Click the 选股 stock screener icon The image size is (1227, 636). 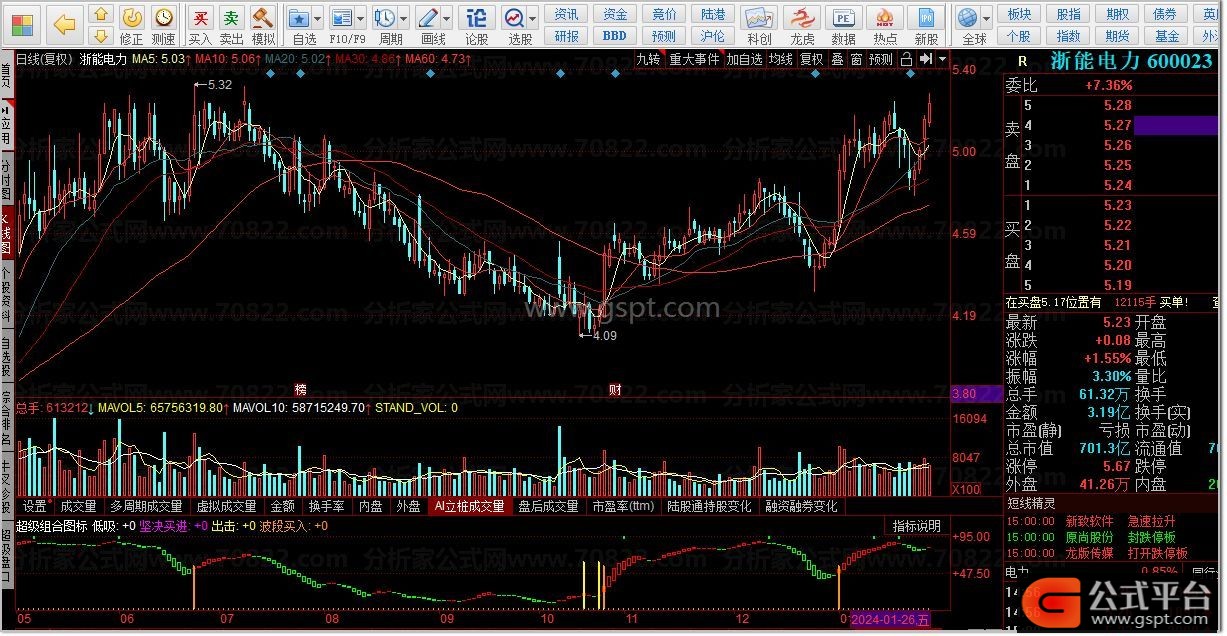click(x=514, y=16)
